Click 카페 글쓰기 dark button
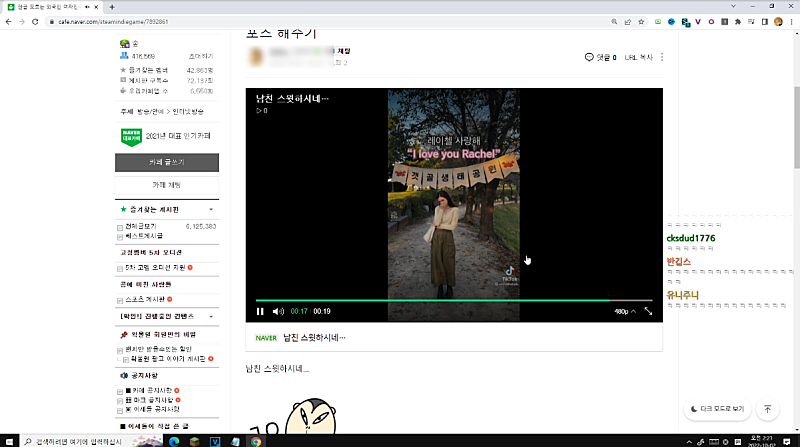 (167, 162)
